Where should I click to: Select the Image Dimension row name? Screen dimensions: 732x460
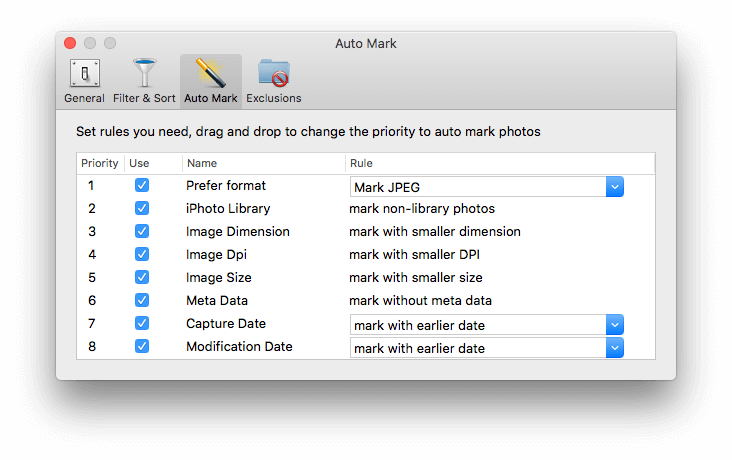238,232
